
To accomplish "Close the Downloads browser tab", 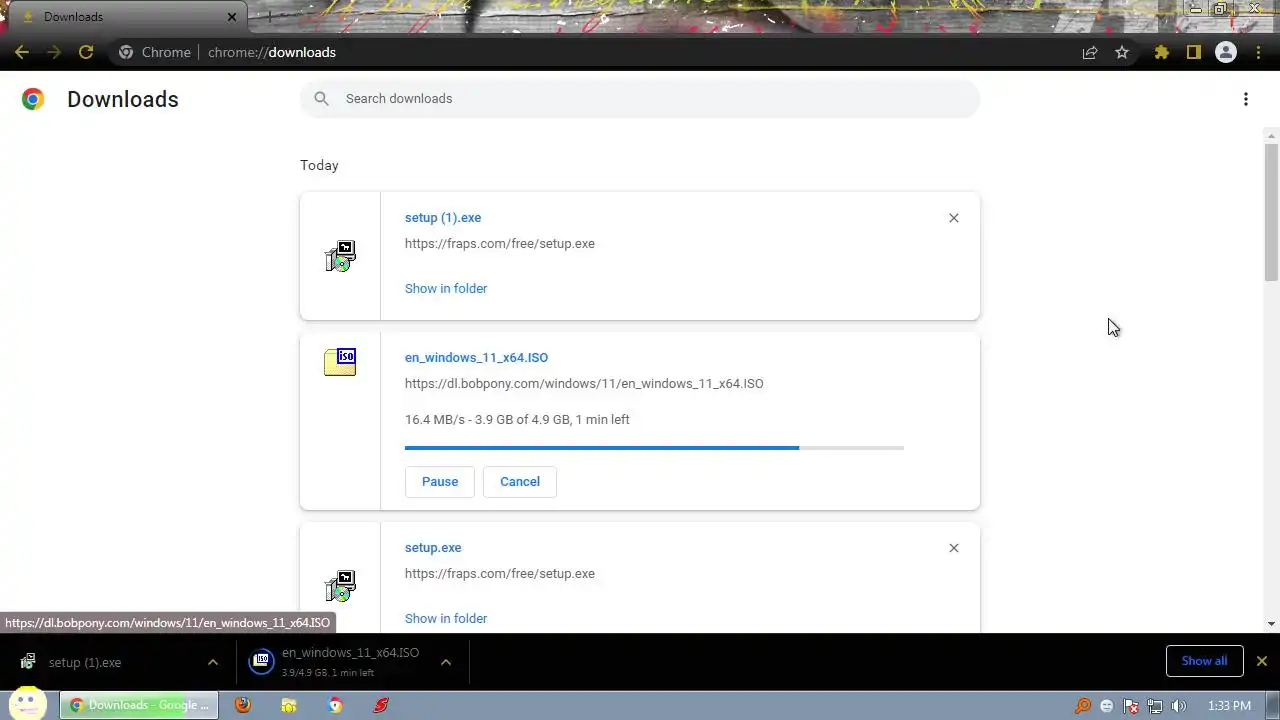I will [232, 17].
